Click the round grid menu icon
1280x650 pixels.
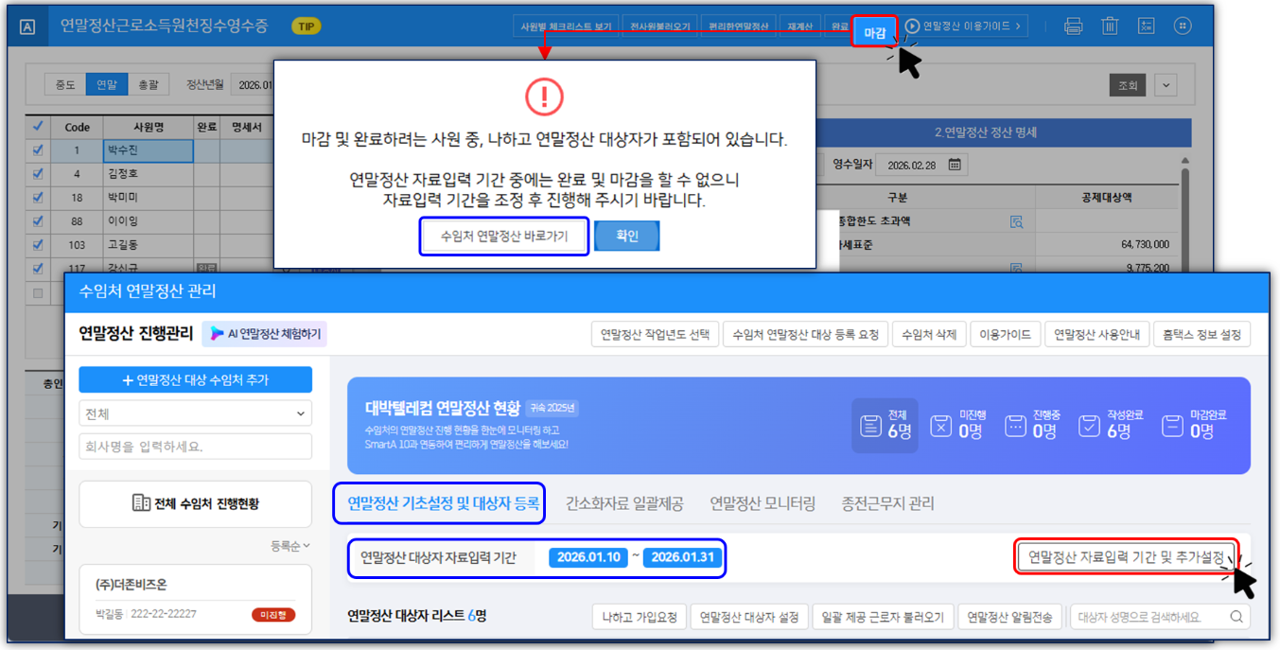(1182, 26)
